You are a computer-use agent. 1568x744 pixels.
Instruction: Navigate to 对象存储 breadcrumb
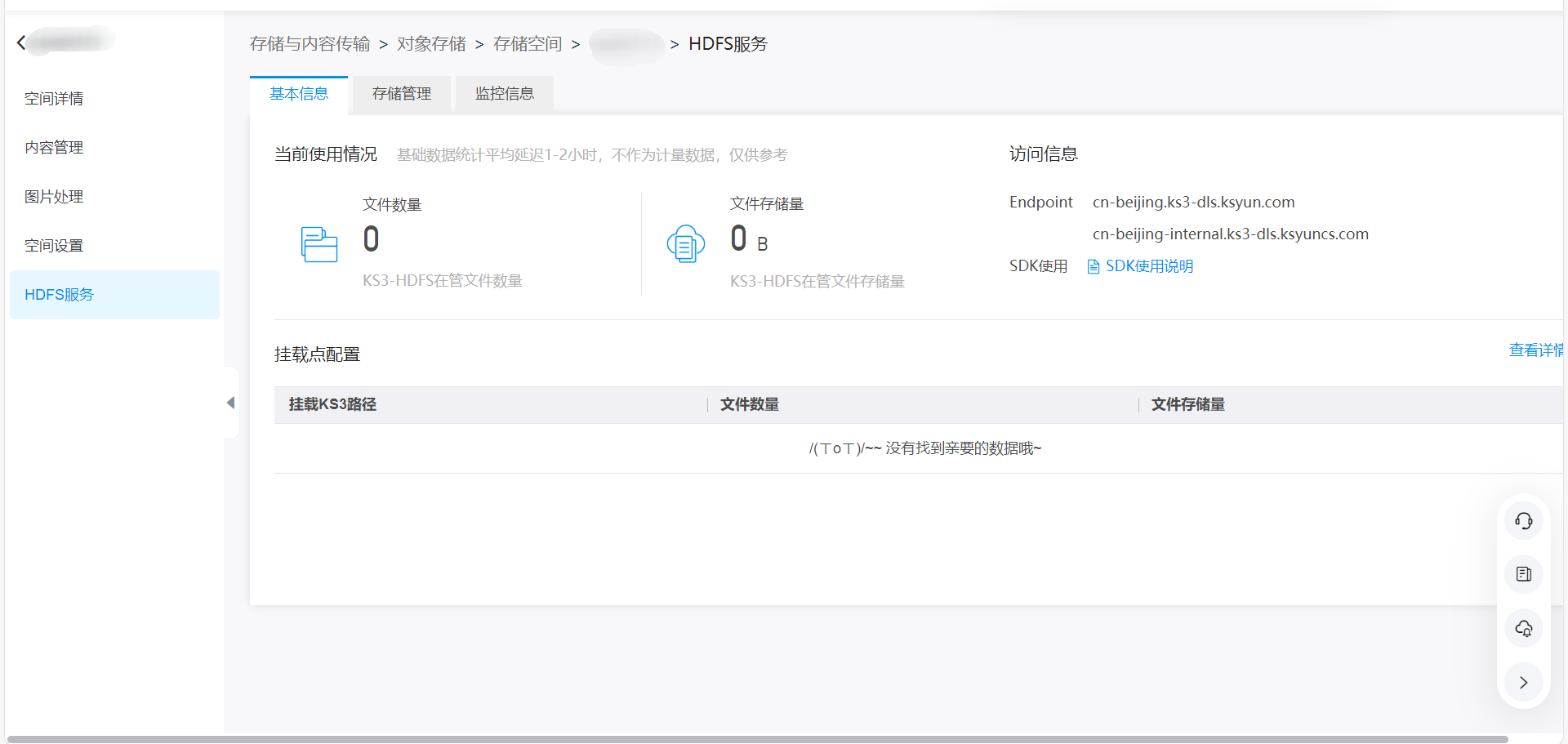(432, 44)
